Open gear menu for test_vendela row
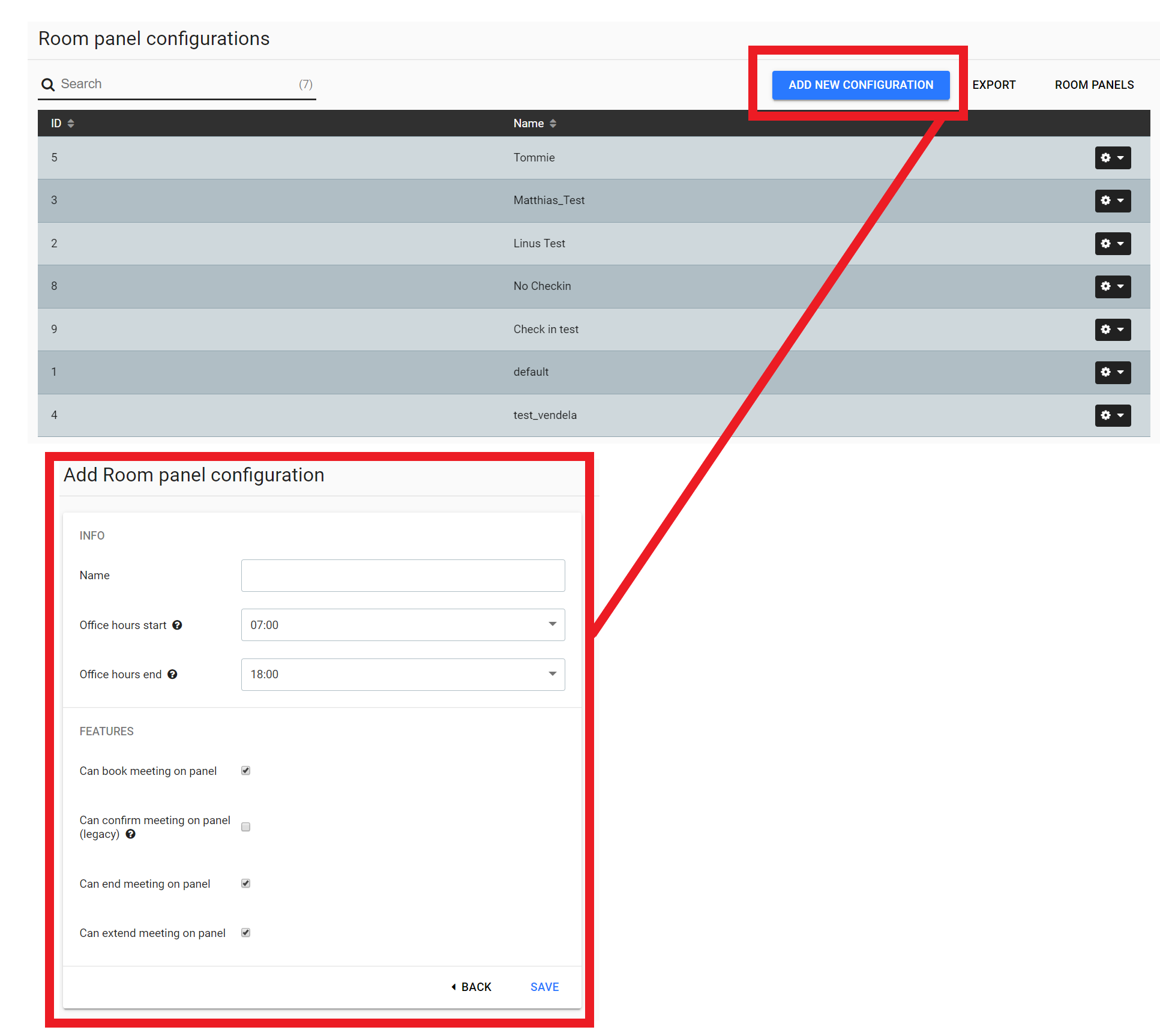This screenshot has width=1160, height=1036. click(1113, 415)
